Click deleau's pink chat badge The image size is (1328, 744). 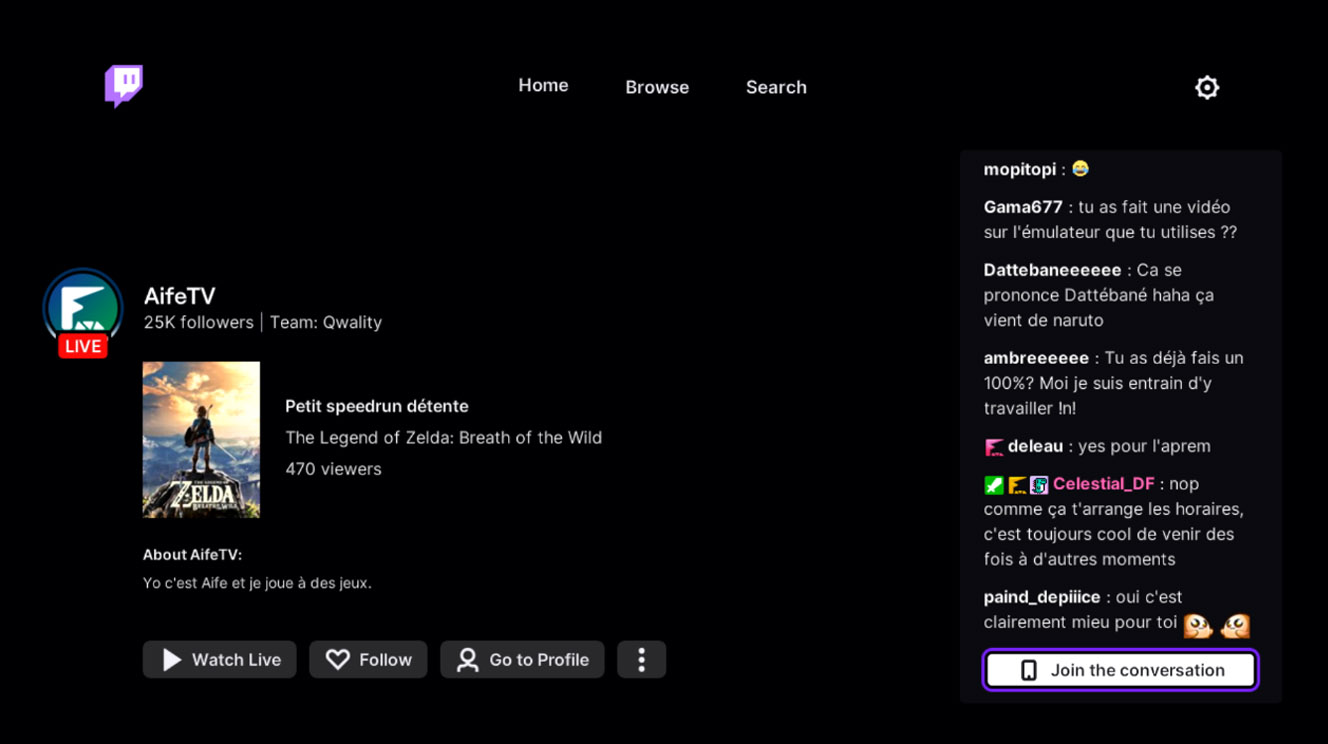(993, 447)
